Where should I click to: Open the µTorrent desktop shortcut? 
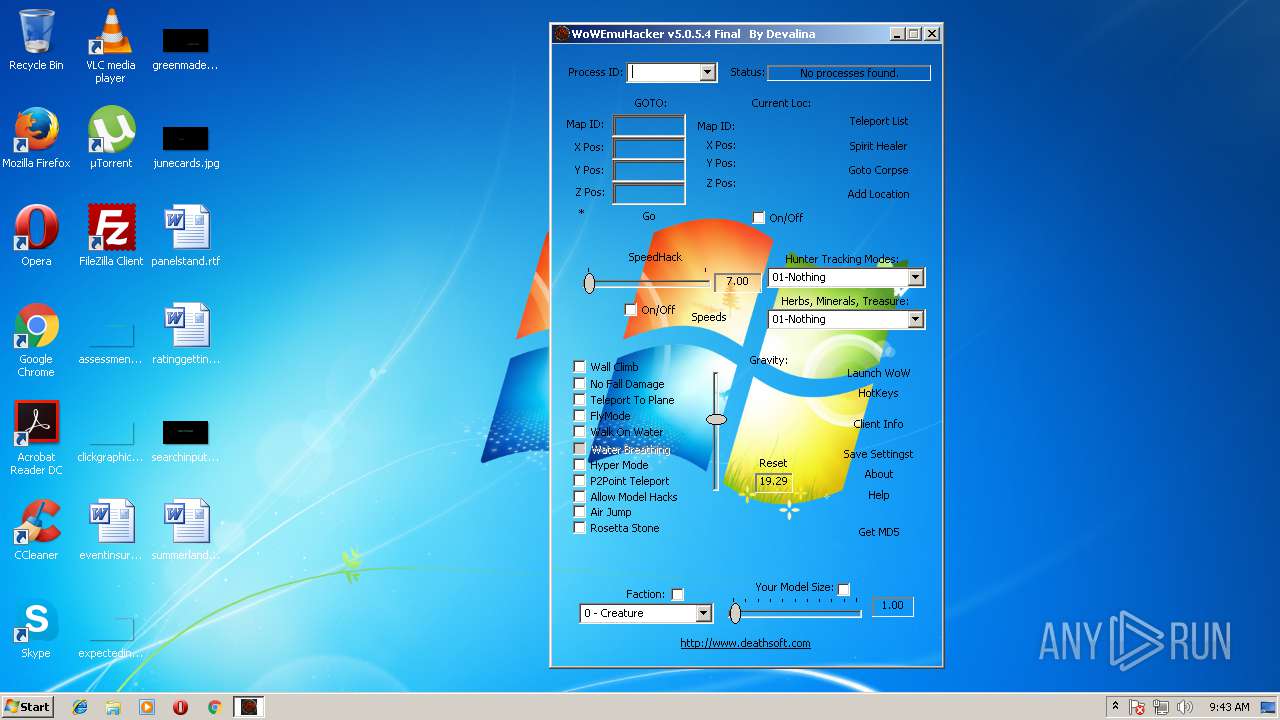pyautogui.click(x=110, y=138)
